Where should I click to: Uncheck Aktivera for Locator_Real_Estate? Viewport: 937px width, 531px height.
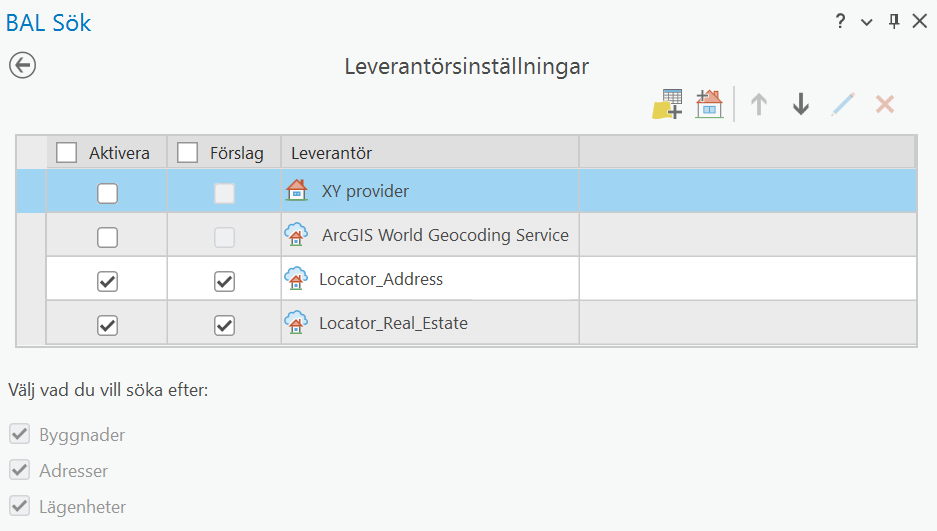(x=107, y=325)
